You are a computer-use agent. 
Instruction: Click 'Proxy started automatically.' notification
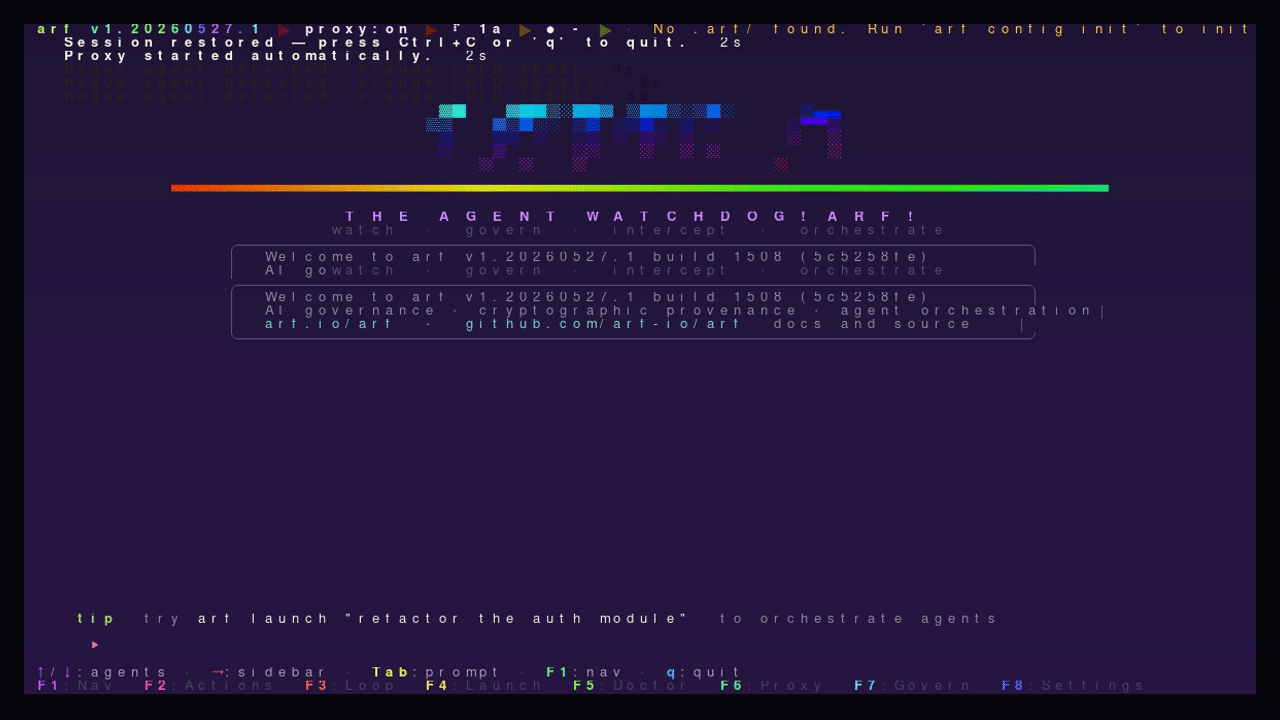point(249,56)
